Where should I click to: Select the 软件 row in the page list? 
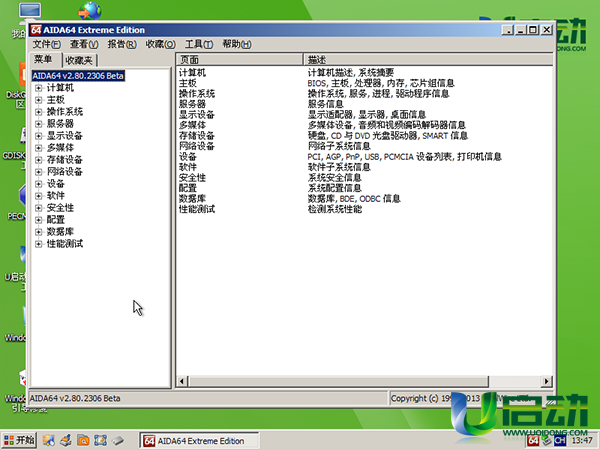(188, 167)
